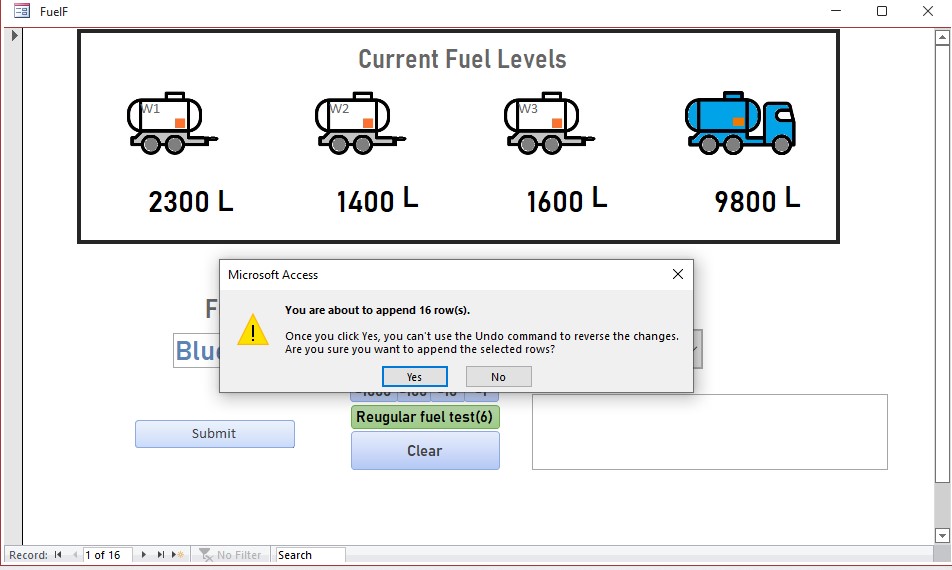The height and width of the screenshot is (570, 952).
Task: Create a new blank record
Action: point(178,555)
